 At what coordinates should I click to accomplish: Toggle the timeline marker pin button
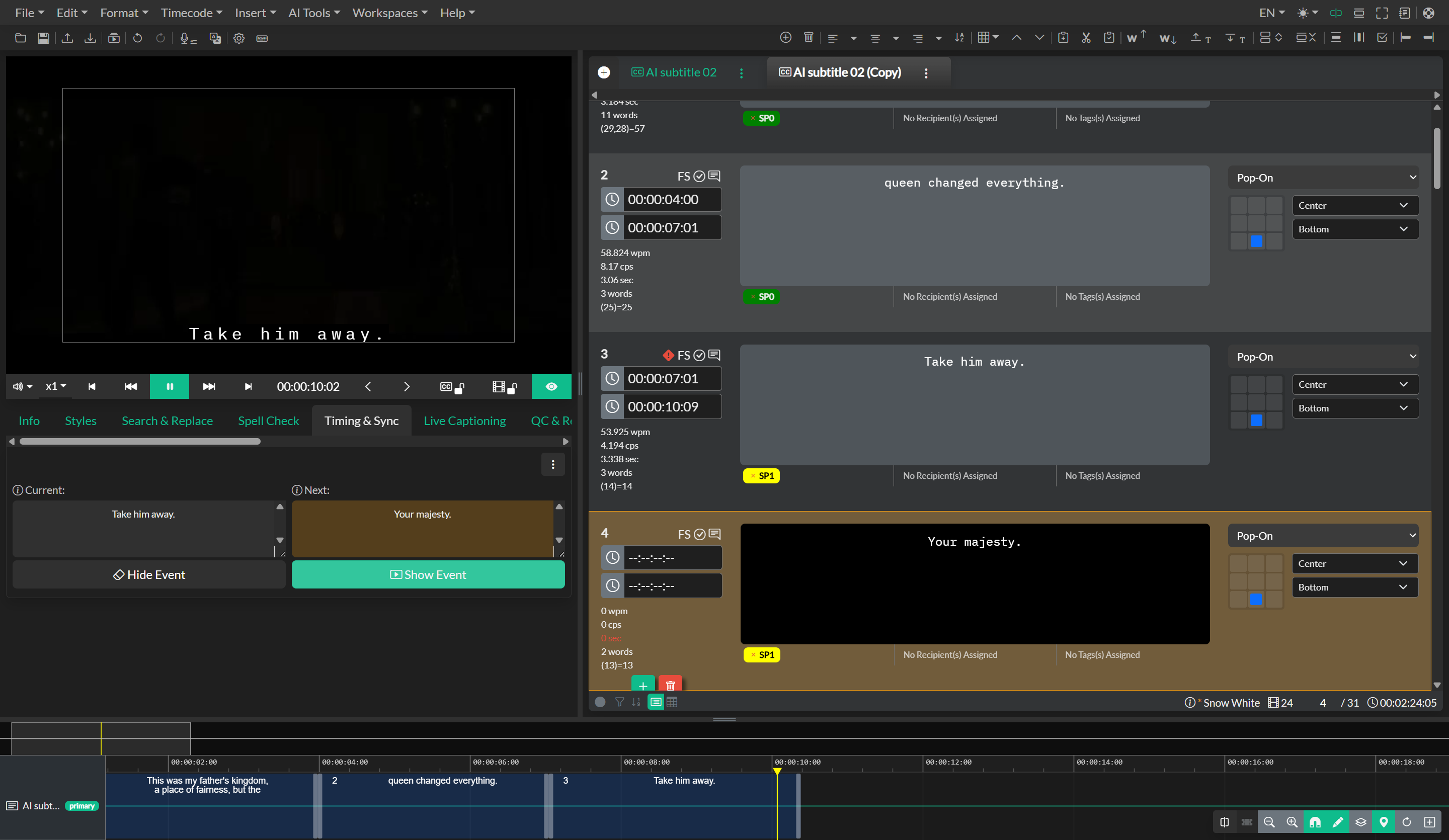tap(1384, 821)
